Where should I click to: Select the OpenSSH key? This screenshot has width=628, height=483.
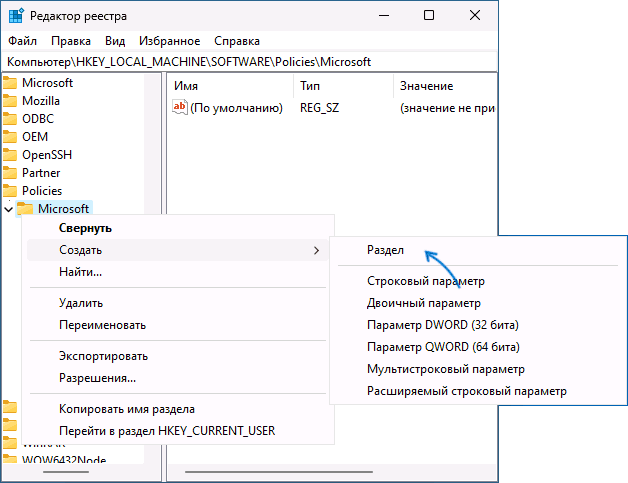(x=47, y=155)
